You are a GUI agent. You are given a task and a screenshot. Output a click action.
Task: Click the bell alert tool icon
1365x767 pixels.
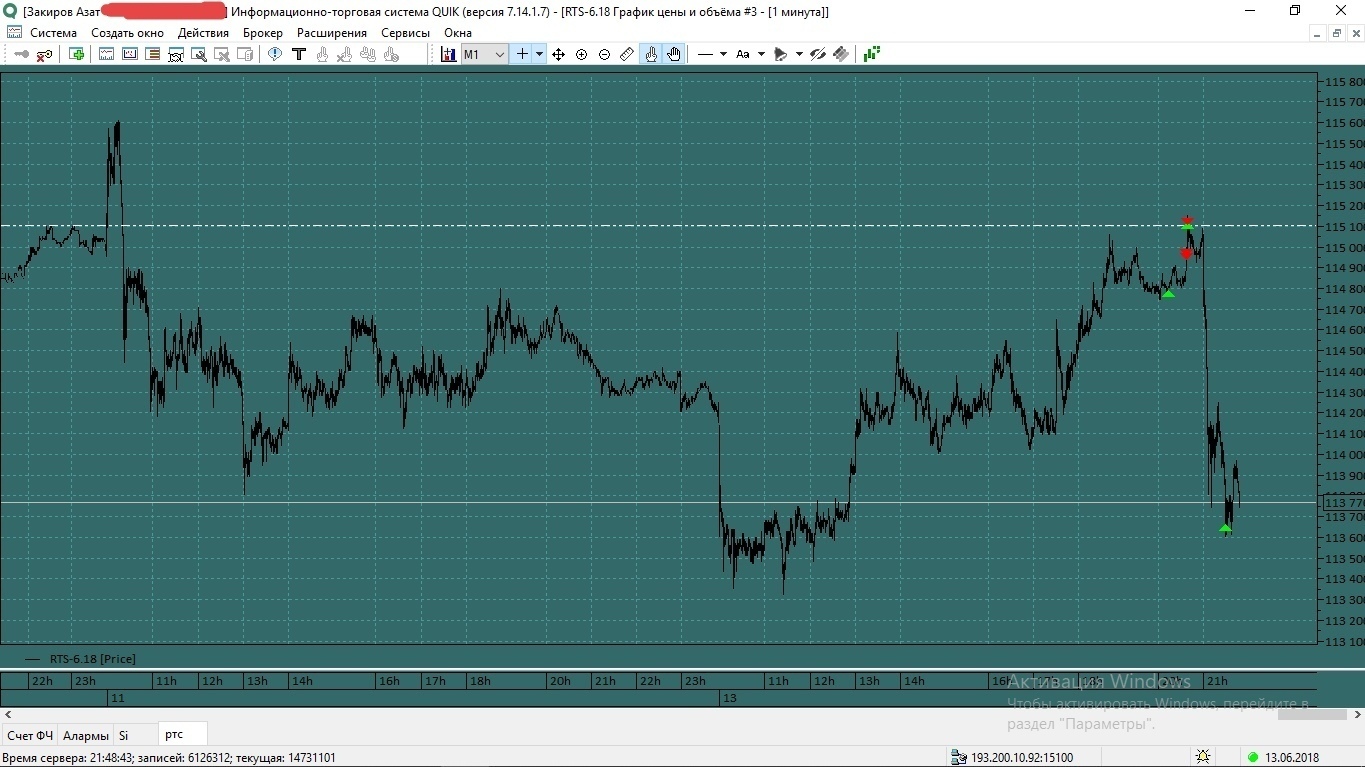[x=781, y=54]
